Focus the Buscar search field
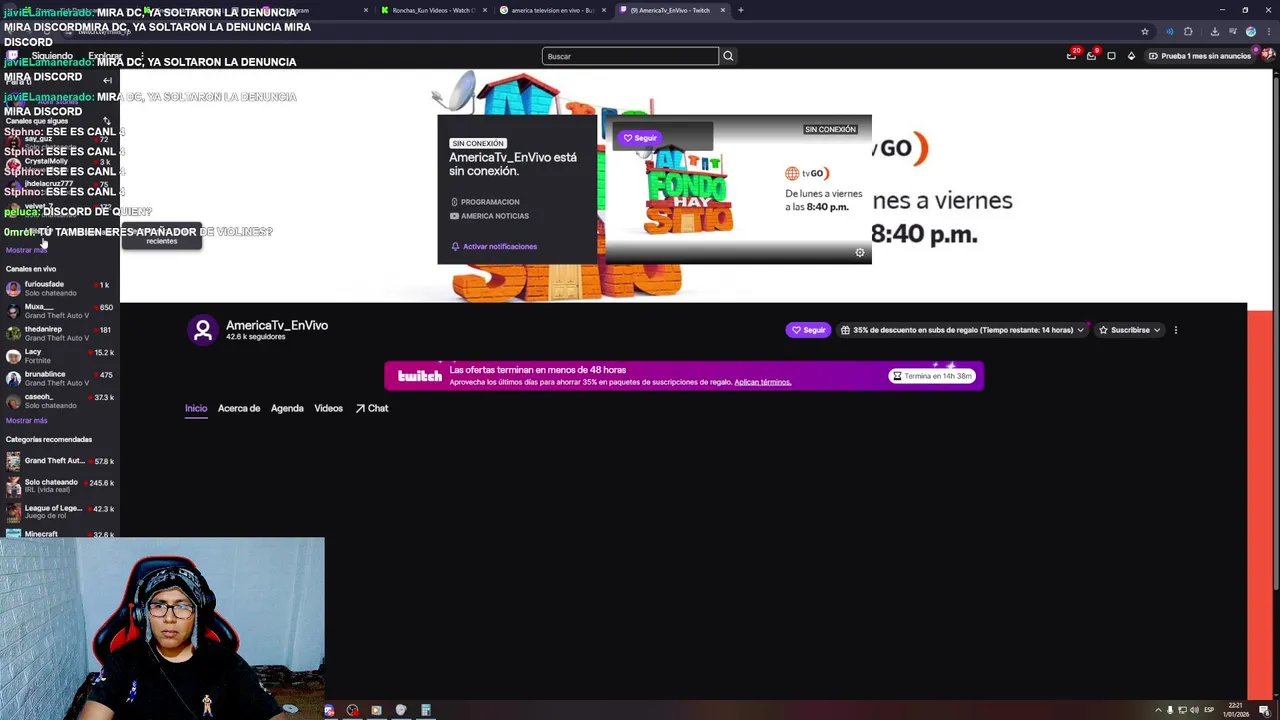 [630, 56]
